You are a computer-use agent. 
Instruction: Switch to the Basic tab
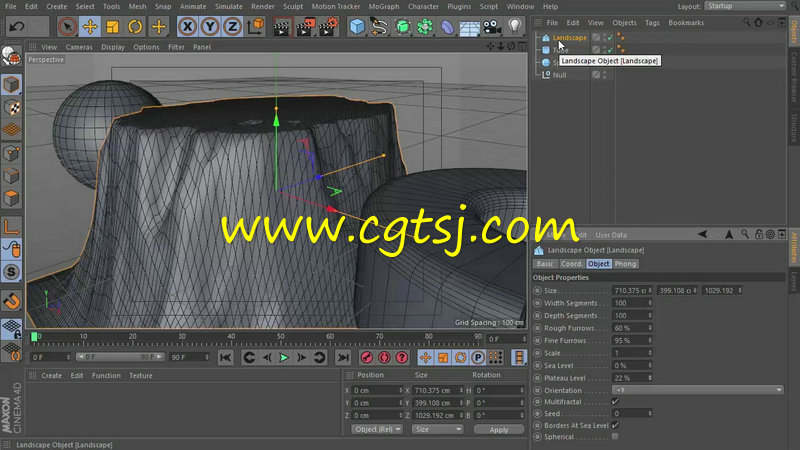click(x=544, y=264)
